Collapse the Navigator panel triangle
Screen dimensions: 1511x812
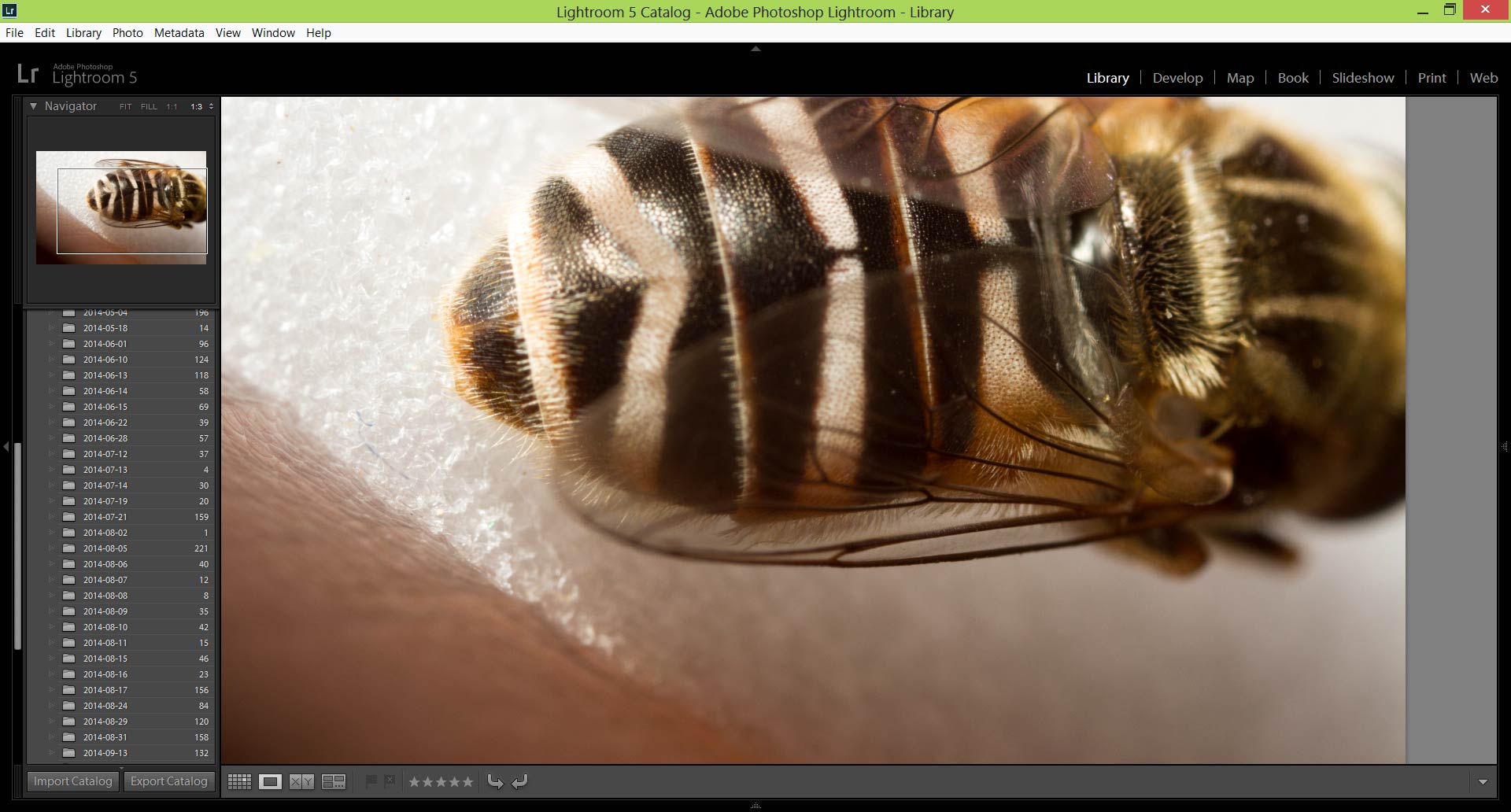[x=33, y=105]
